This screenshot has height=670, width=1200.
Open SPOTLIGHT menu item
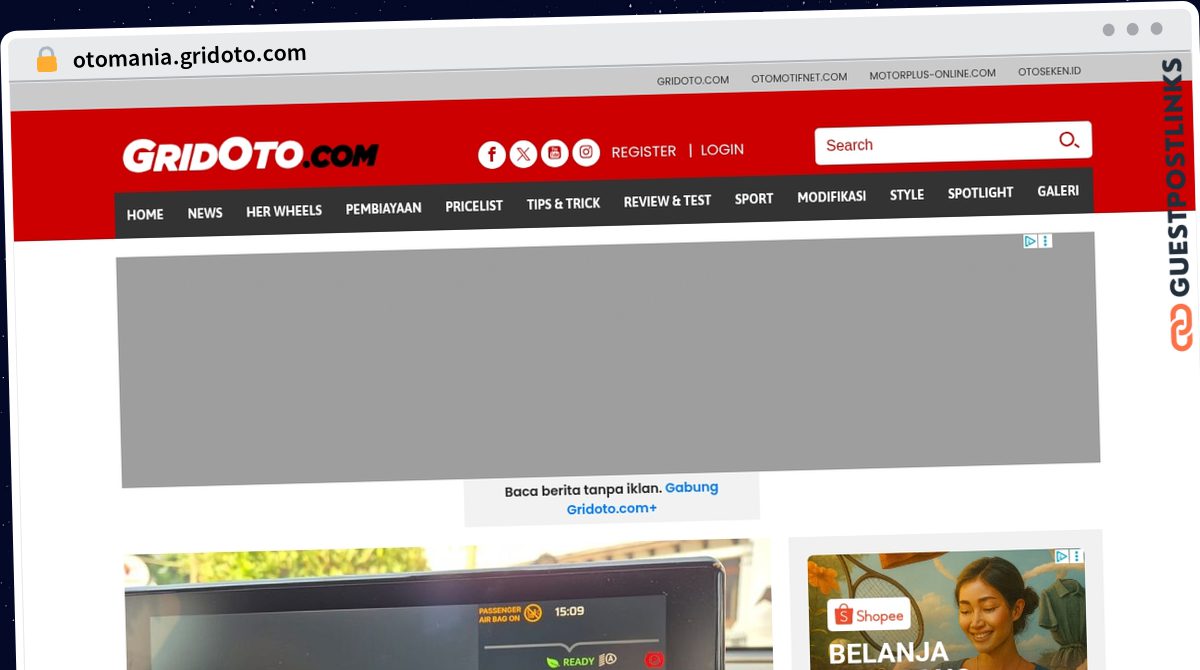[980, 192]
